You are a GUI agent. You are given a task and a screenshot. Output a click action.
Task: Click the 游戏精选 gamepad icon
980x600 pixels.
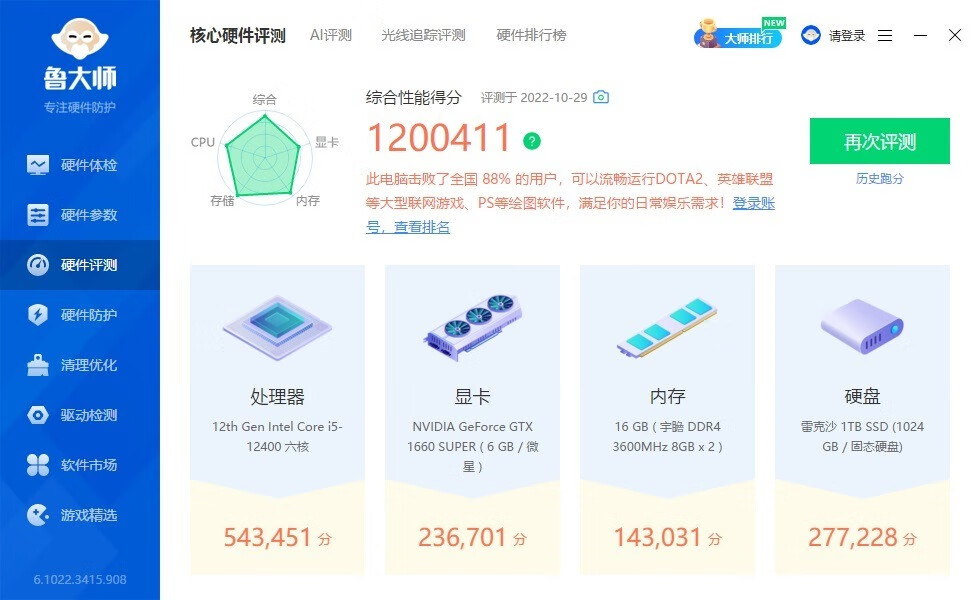tap(38, 515)
